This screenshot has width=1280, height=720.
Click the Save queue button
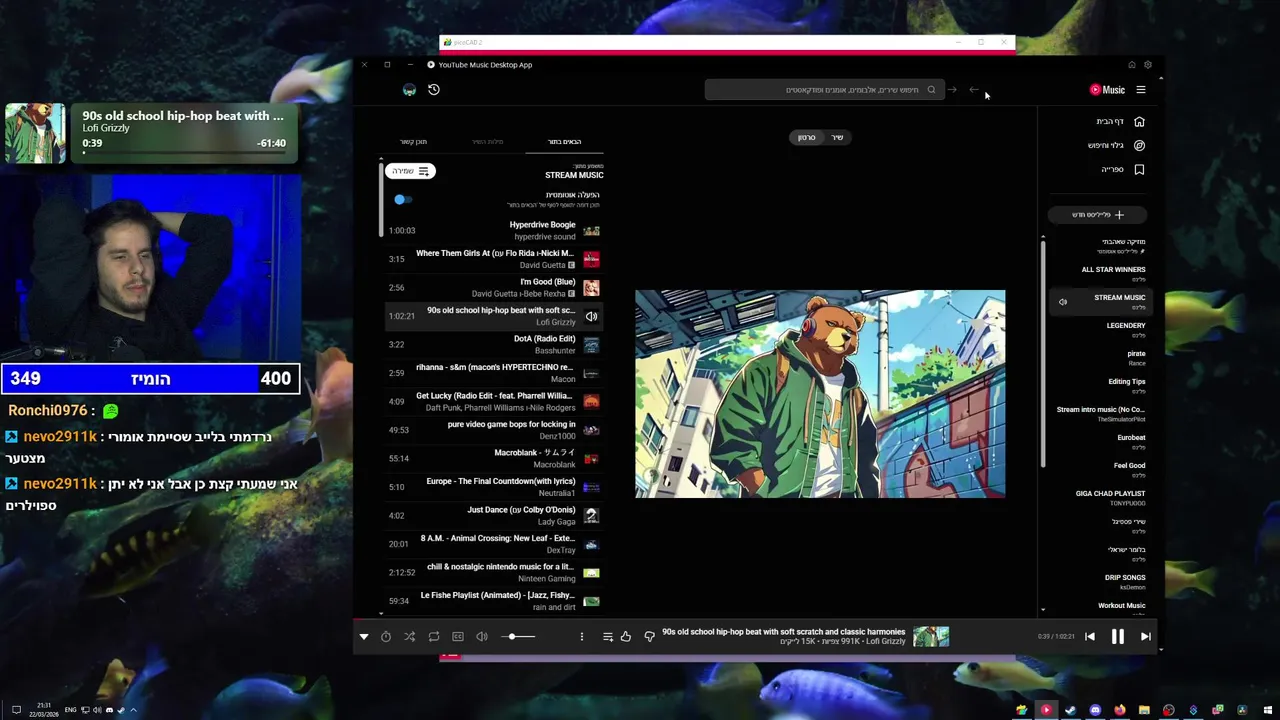pyautogui.click(x=410, y=171)
